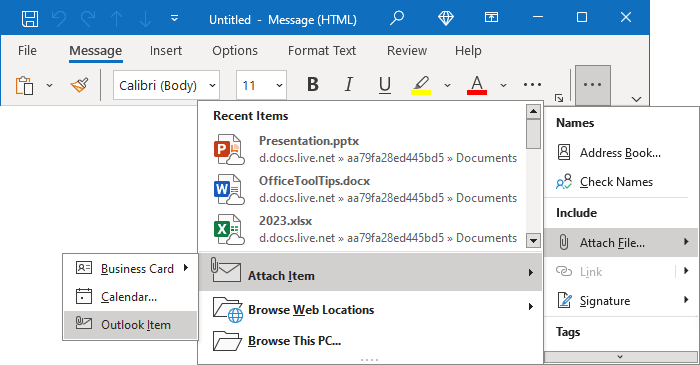Choose Calendar from Attach Item menu
This screenshot has height=365, width=700.
click(x=130, y=296)
